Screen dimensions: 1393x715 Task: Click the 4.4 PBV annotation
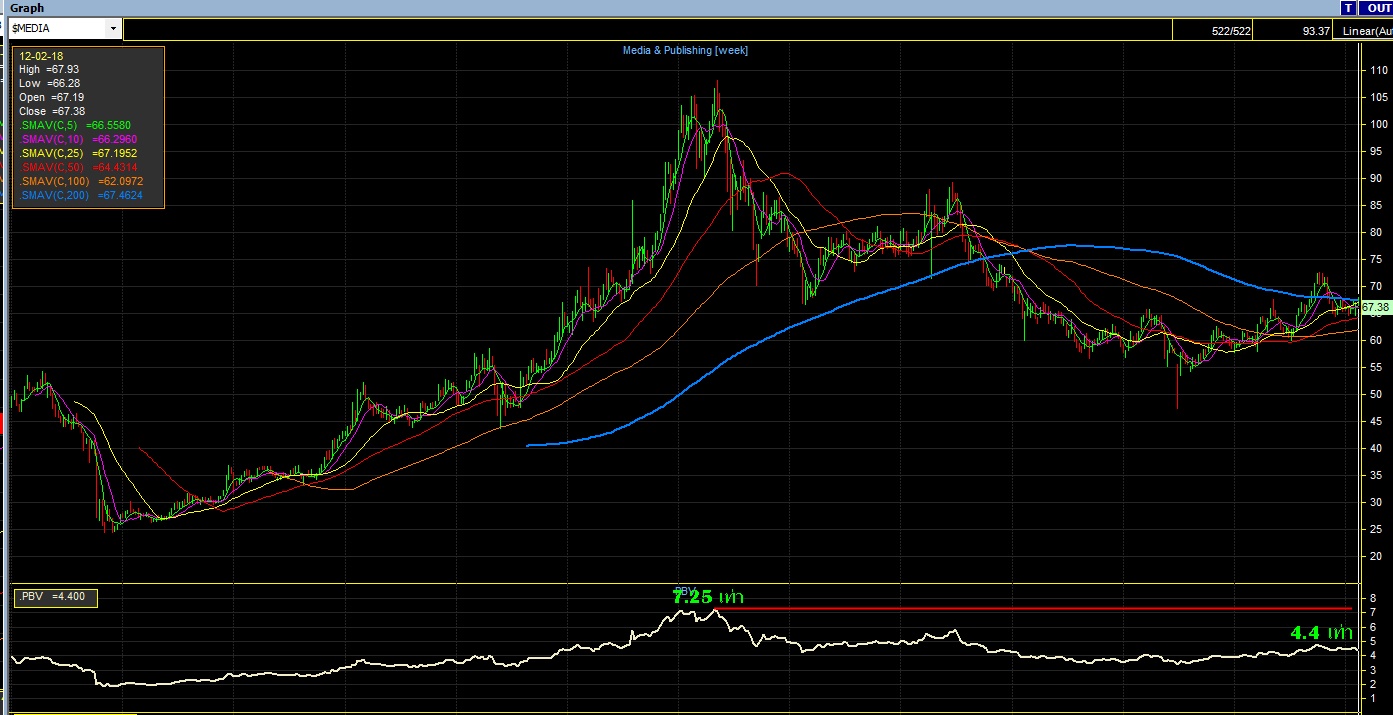1321,633
